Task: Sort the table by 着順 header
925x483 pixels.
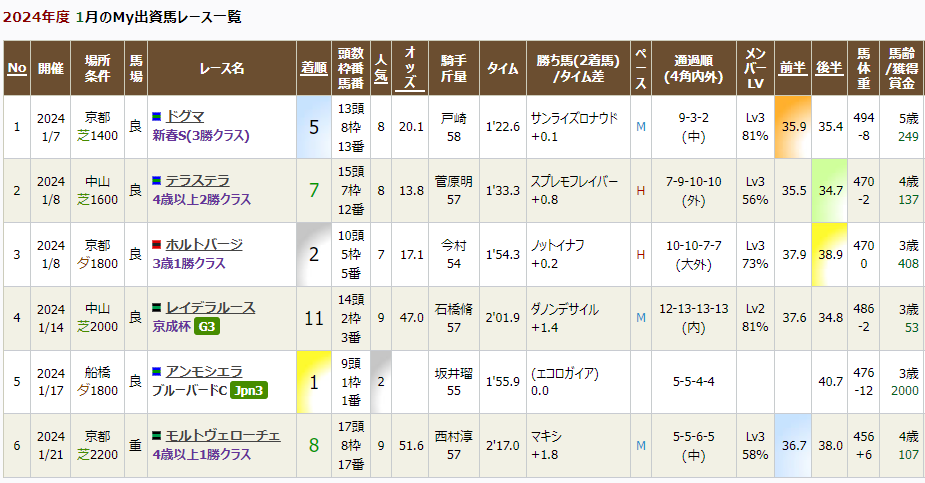Action: (314, 68)
